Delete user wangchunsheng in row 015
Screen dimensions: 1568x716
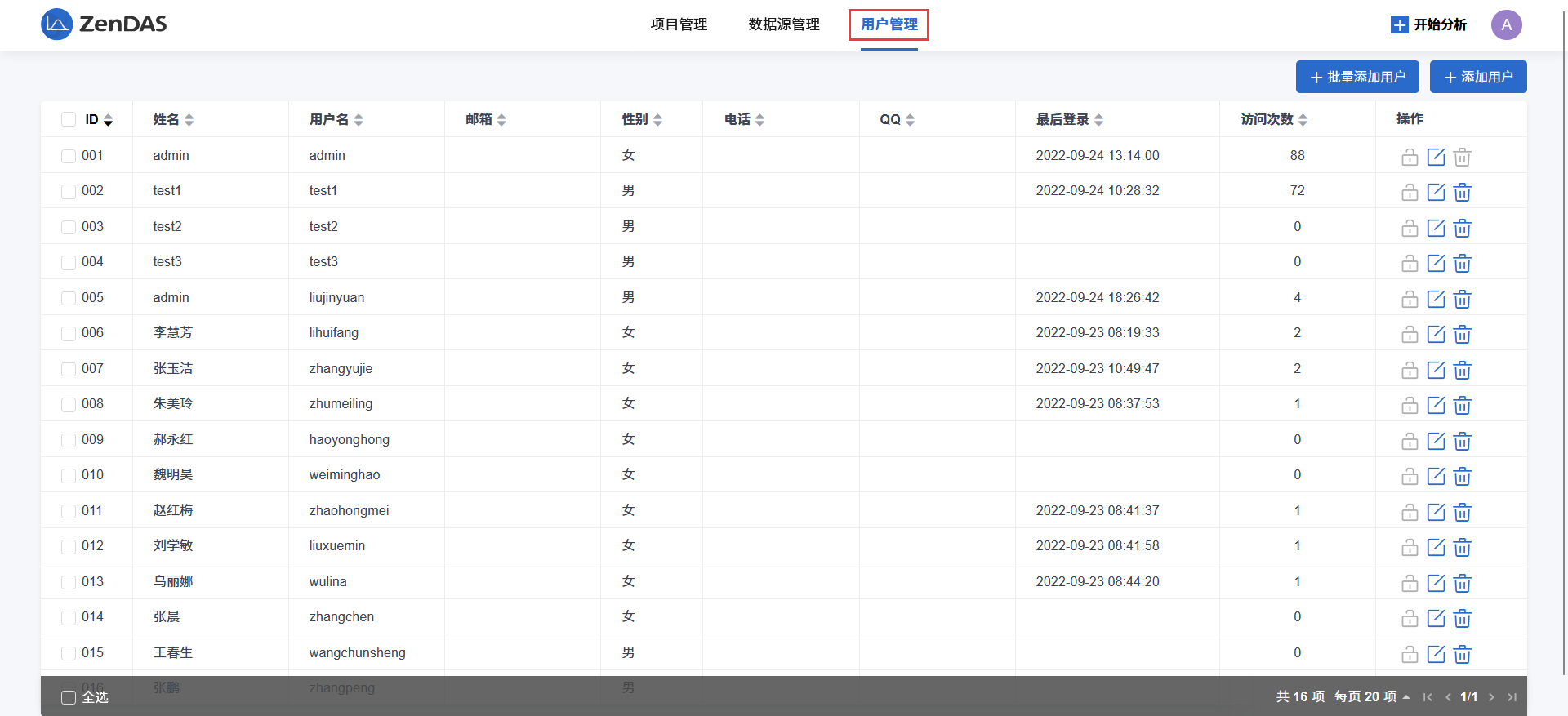click(x=1462, y=654)
